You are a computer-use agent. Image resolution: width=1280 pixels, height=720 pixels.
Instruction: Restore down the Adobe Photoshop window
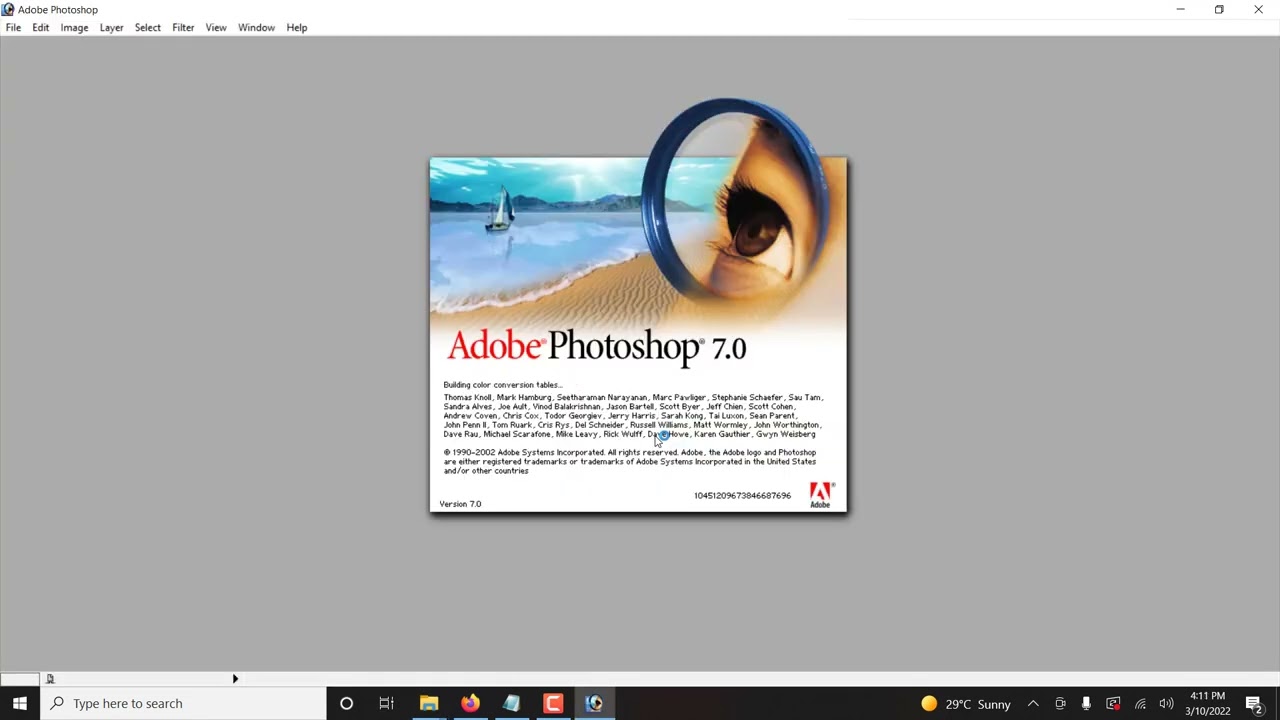1219,9
